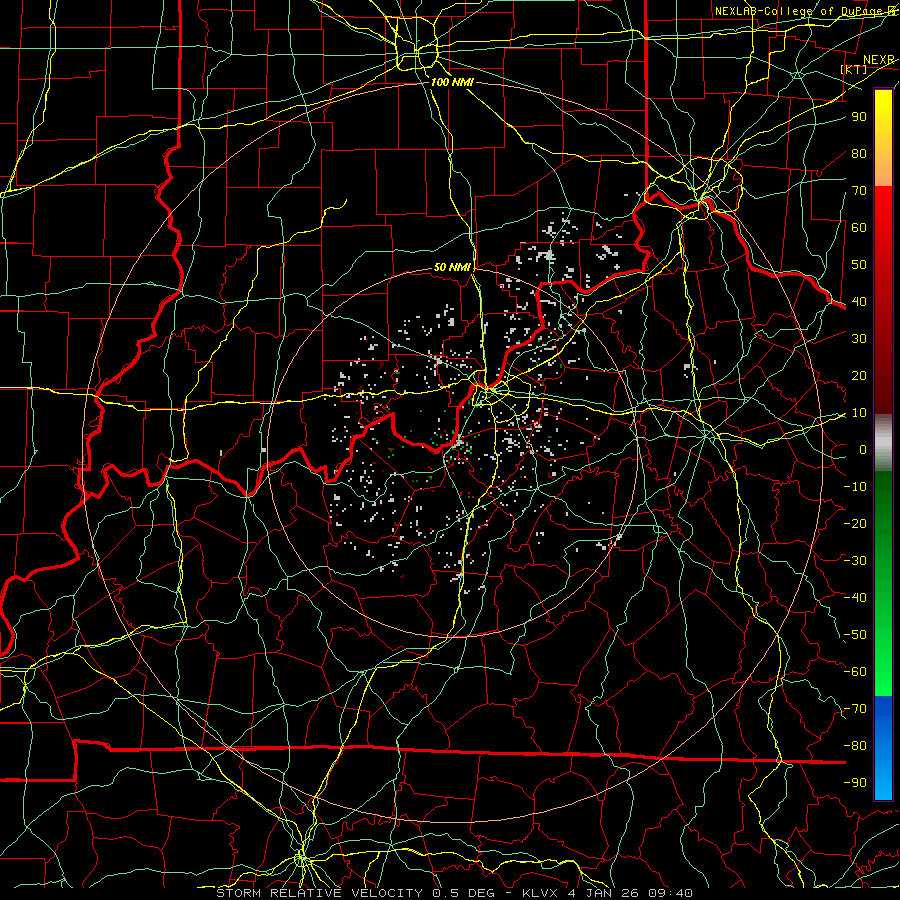Select the 50 value on the velocity scale
This screenshot has width=900, height=900.
pos(859,265)
